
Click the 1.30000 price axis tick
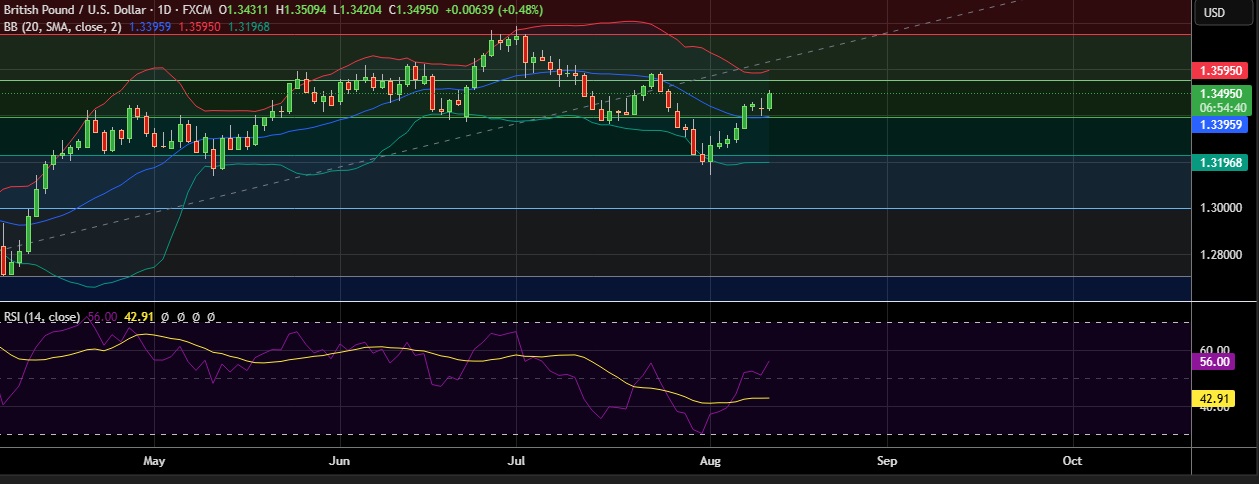click(x=1222, y=208)
